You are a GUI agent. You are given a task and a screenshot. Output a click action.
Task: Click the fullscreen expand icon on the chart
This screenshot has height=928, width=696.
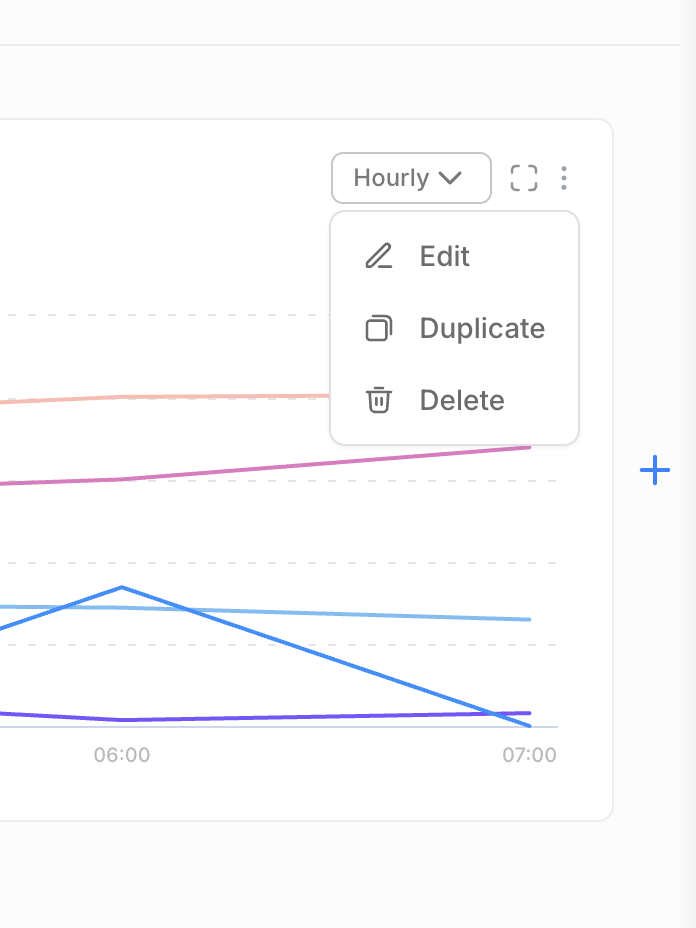coord(524,178)
